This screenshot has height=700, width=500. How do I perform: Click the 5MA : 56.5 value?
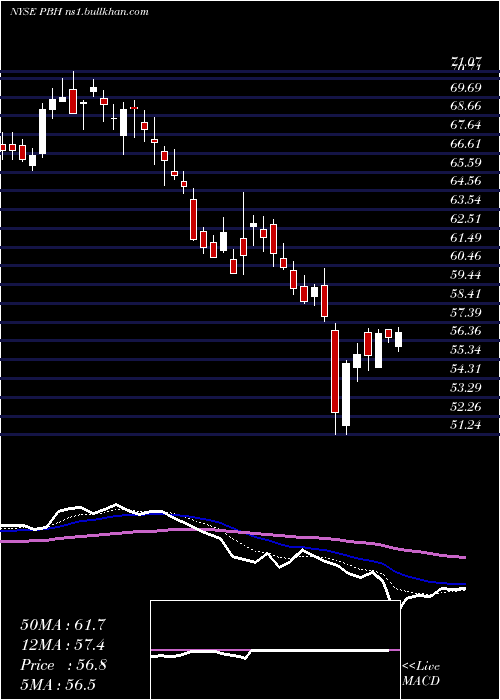click(x=58, y=685)
